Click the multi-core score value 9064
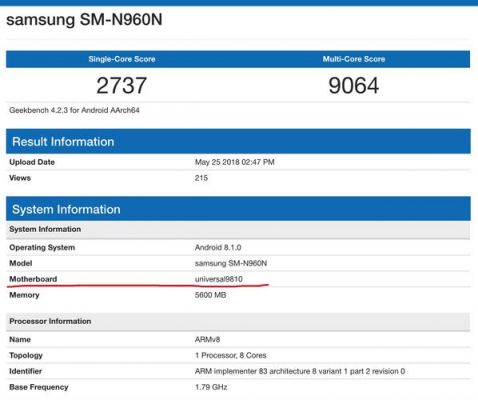This screenshot has height=400, width=478. click(354, 85)
